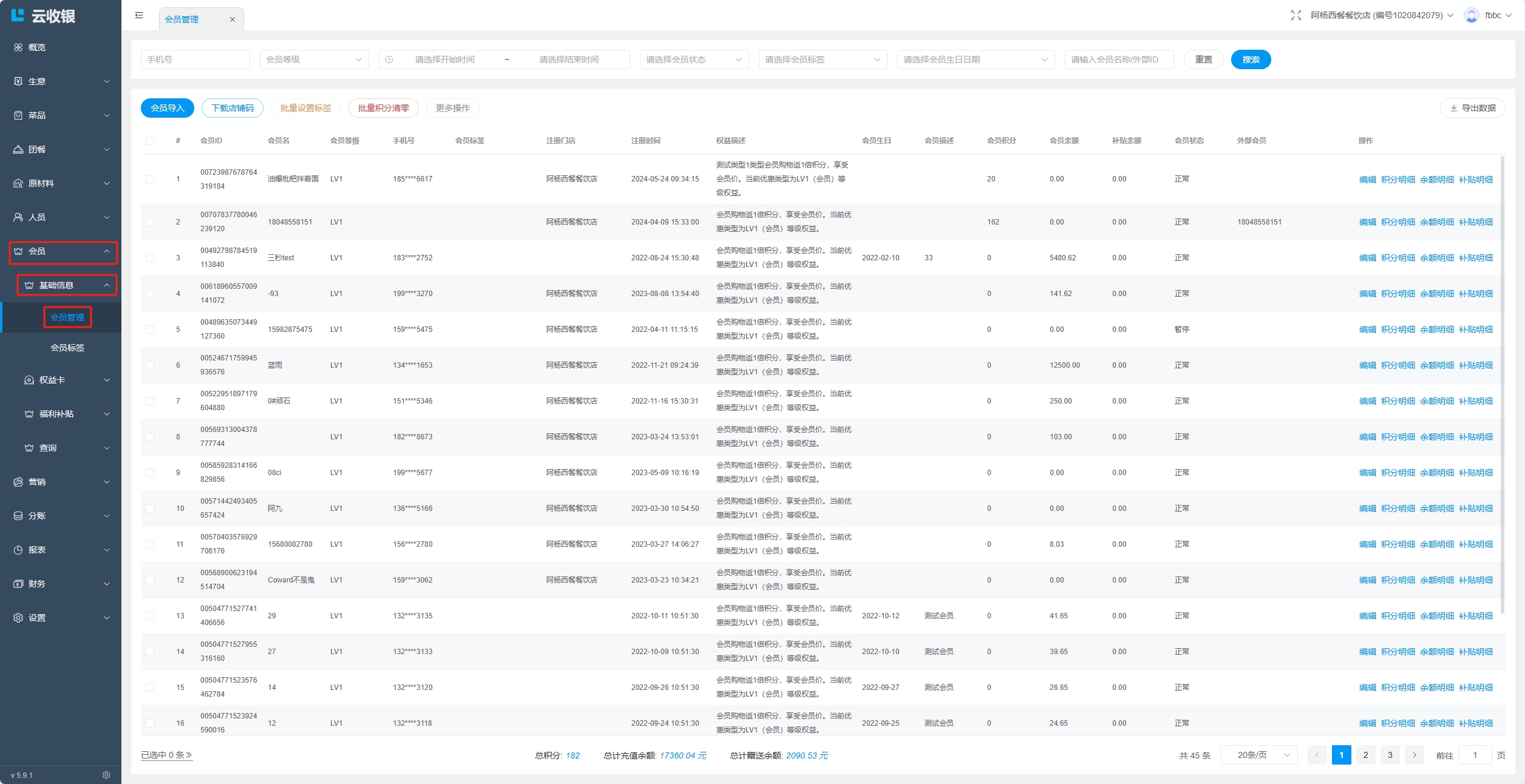The image size is (1525, 784).
Task: Click the 手机号 input field
Action: tap(195, 59)
